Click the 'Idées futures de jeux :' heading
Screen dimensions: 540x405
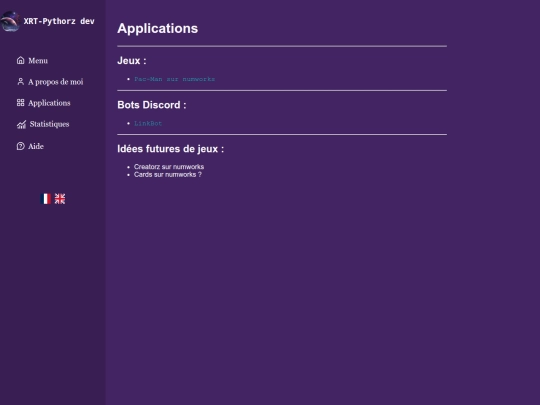coord(170,149)
